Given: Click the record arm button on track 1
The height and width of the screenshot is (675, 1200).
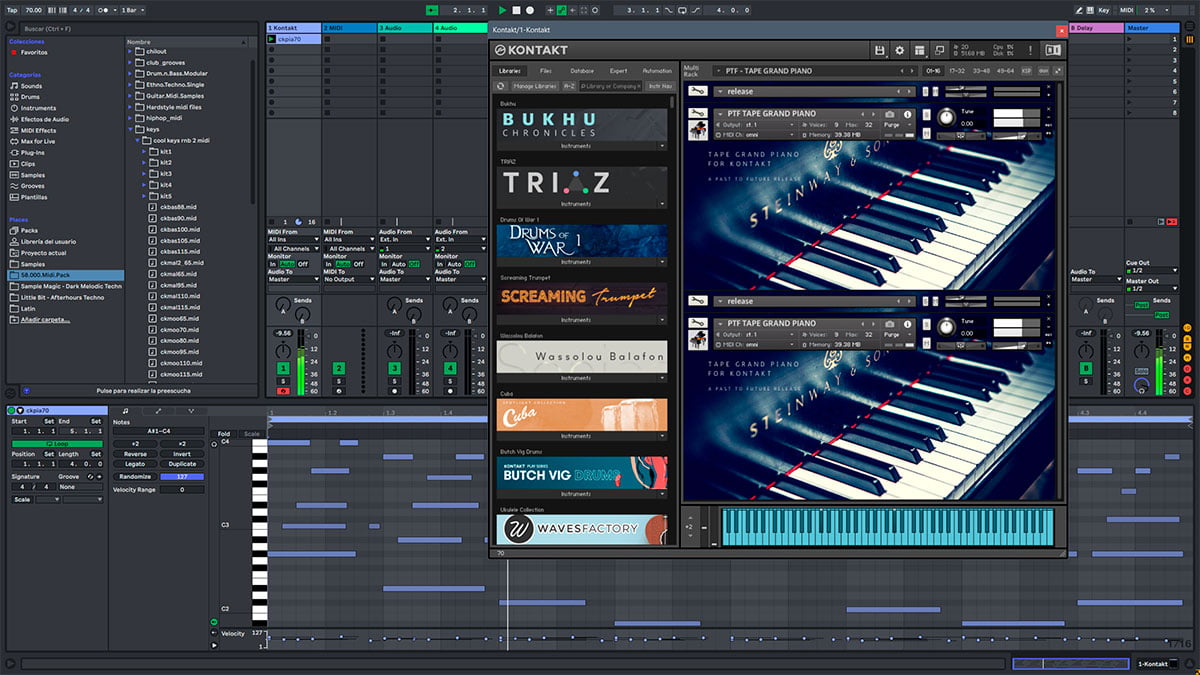Looking at the screenshot, I should tap(283, 391).
